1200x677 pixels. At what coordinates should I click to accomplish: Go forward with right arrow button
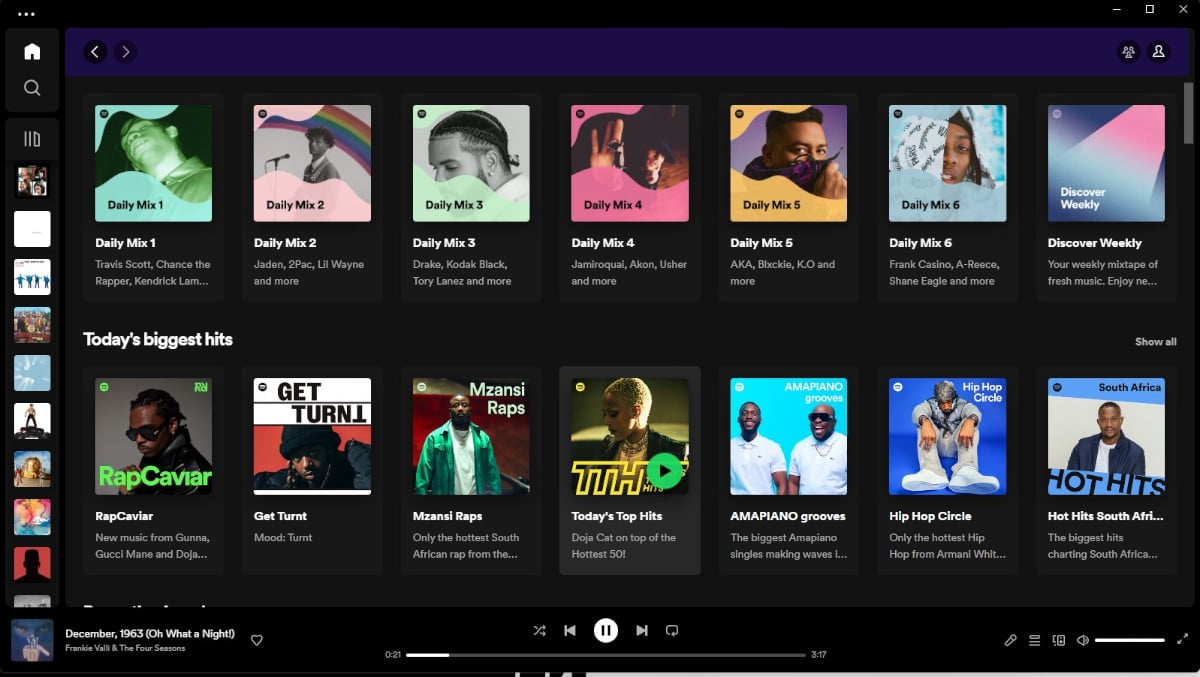[125, 51]
